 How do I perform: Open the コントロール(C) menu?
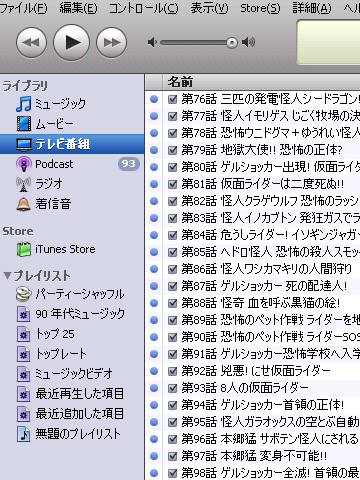coord(144,8)
